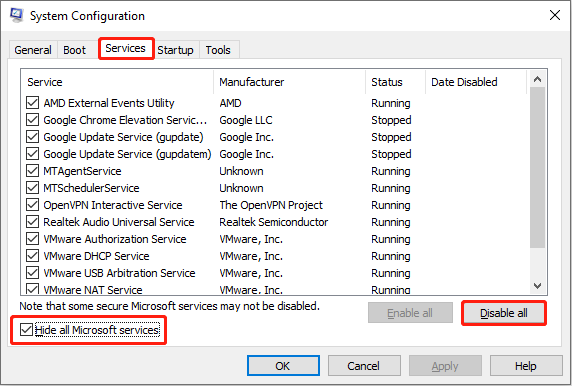Image resolution: width=572 pixels, height=386 pixels.
Task: Select the Google LLC manufacturer cell
Action: click(246, 120)
